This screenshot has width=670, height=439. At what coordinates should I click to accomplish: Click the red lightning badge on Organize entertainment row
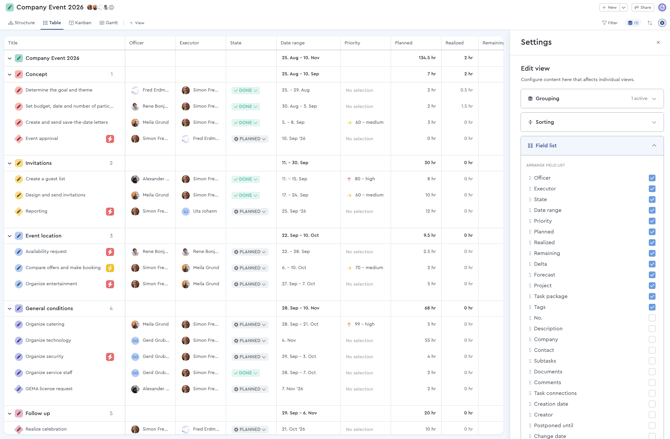click(110, 284)
